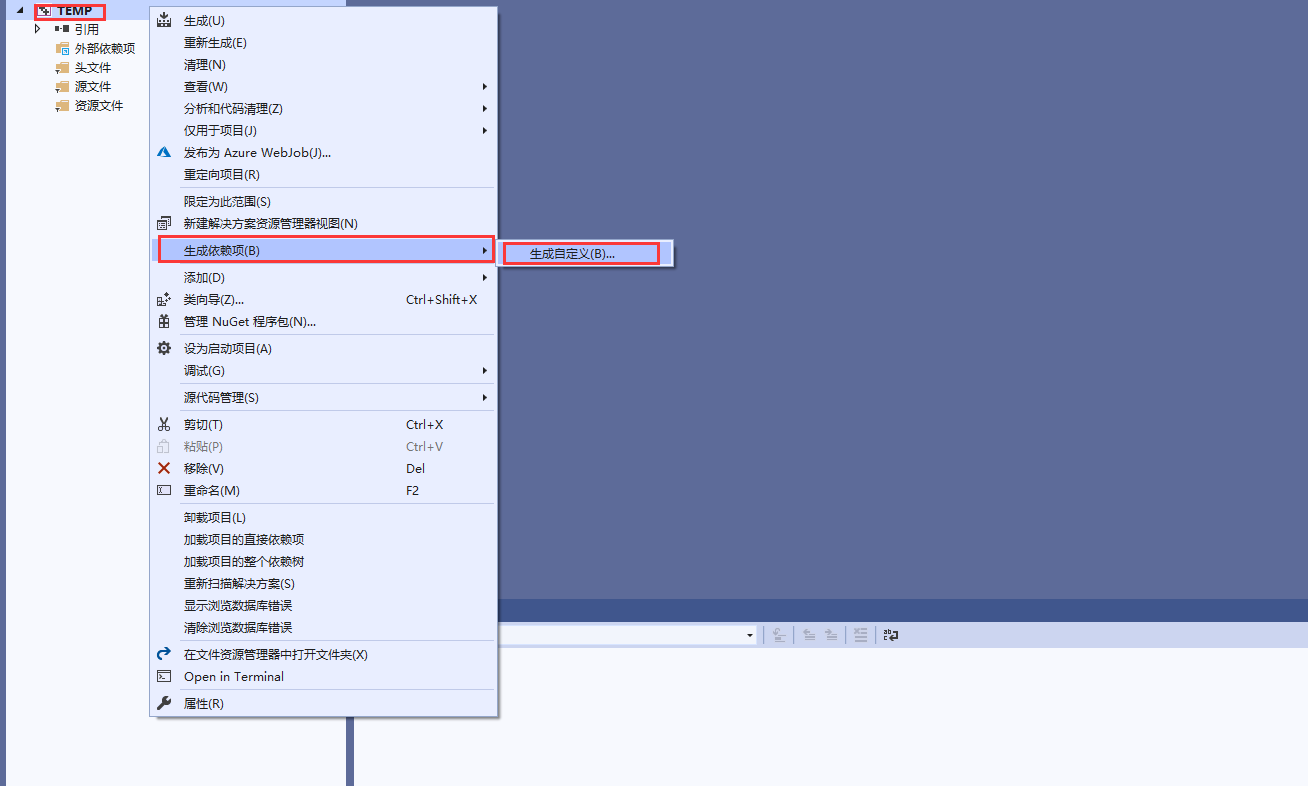Click the icon beside 新建解决方案资源管理器视图

click(164, 223)
